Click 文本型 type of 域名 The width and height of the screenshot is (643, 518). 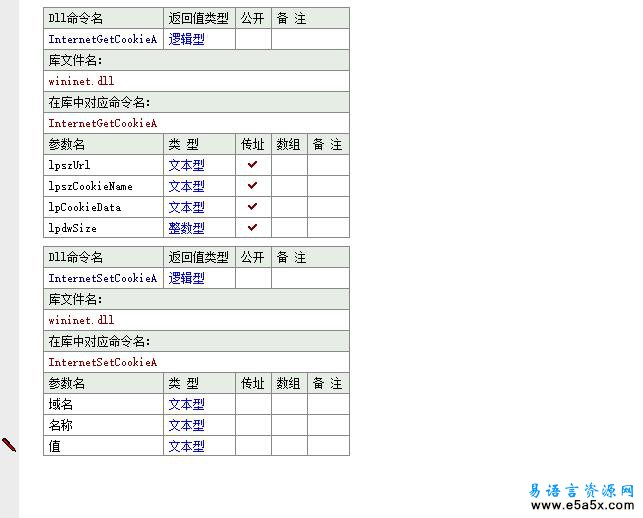click(187, 404)
